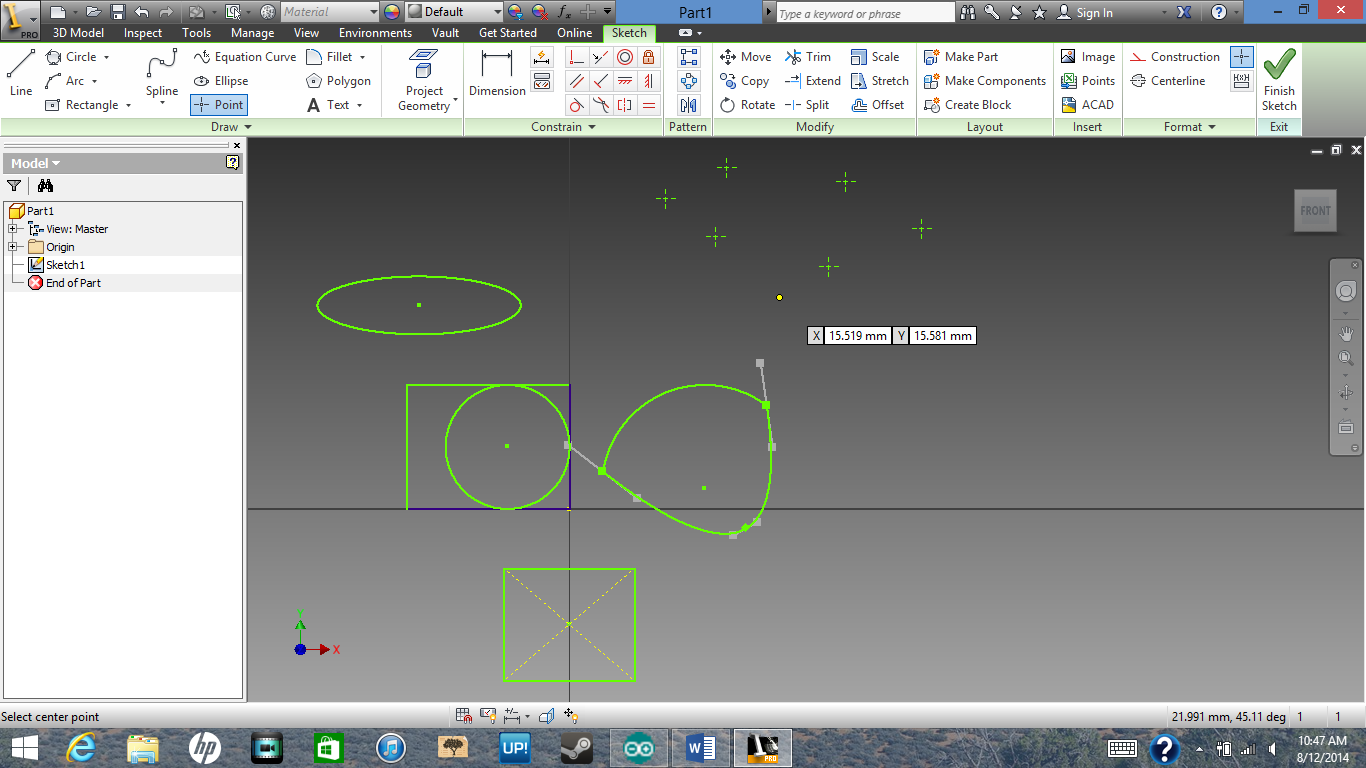
Task: Select the Line tool
Action: (21, 74)
